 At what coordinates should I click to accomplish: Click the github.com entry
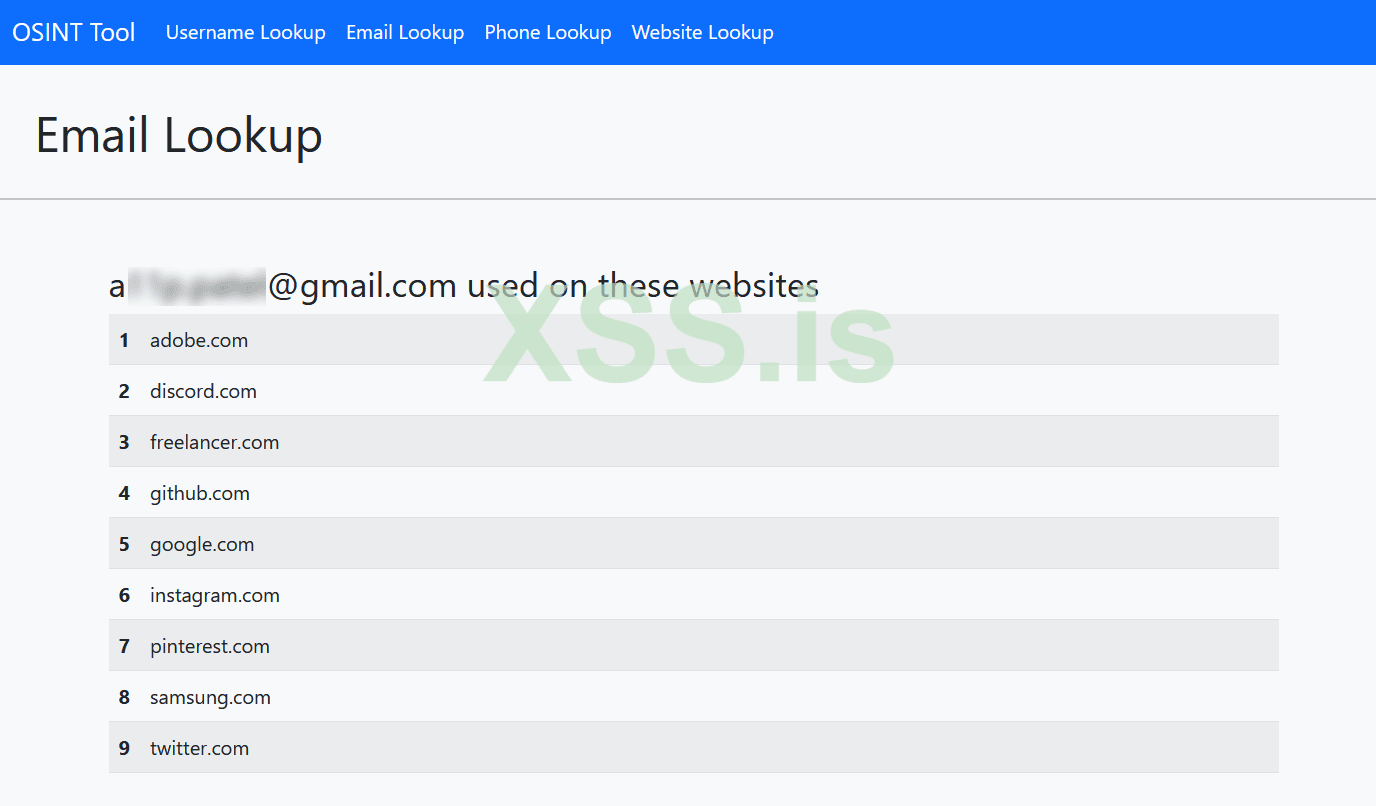tap(694, 493)
